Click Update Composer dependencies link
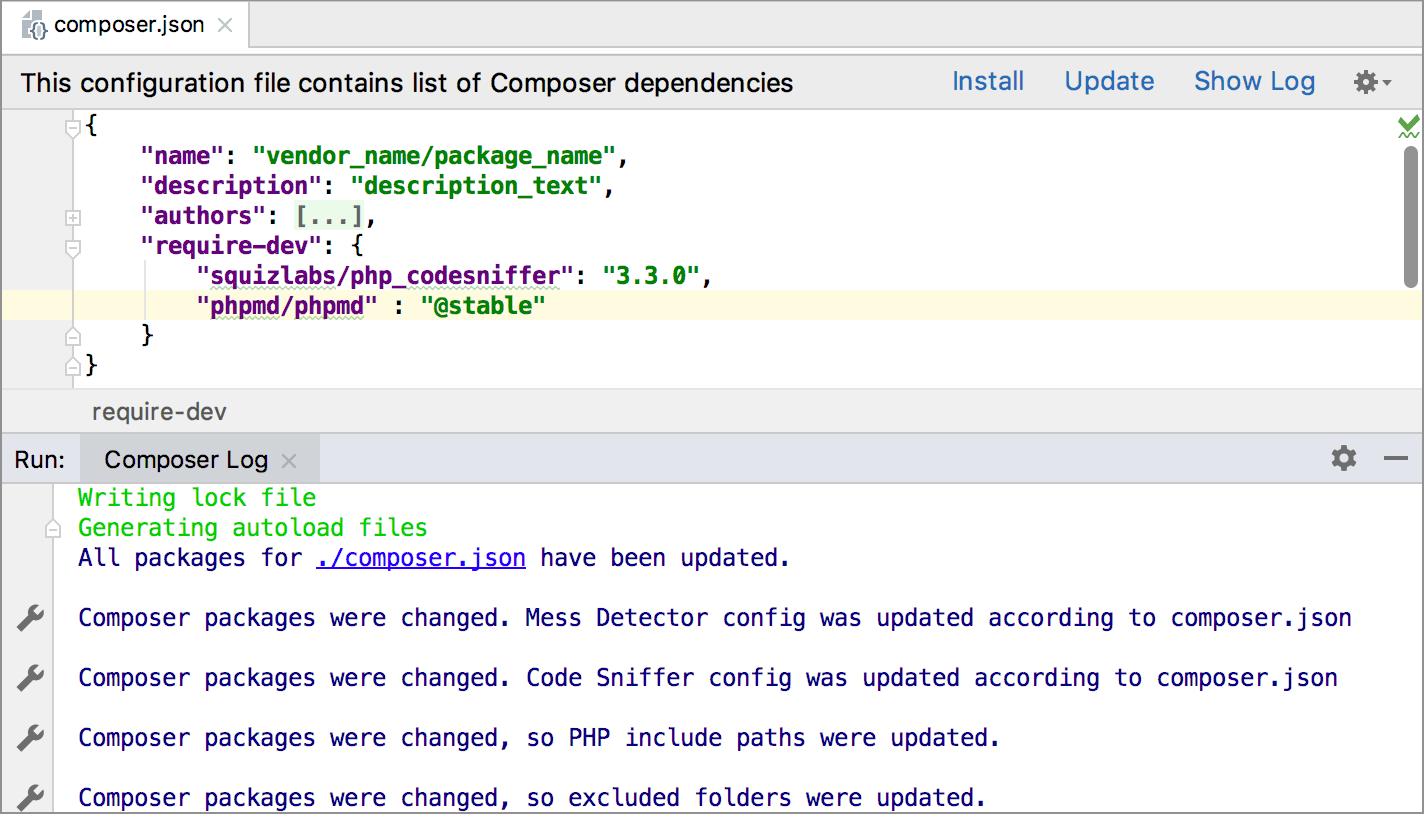This screenshot has width=1424, height=814. [x=1109, y=82]
